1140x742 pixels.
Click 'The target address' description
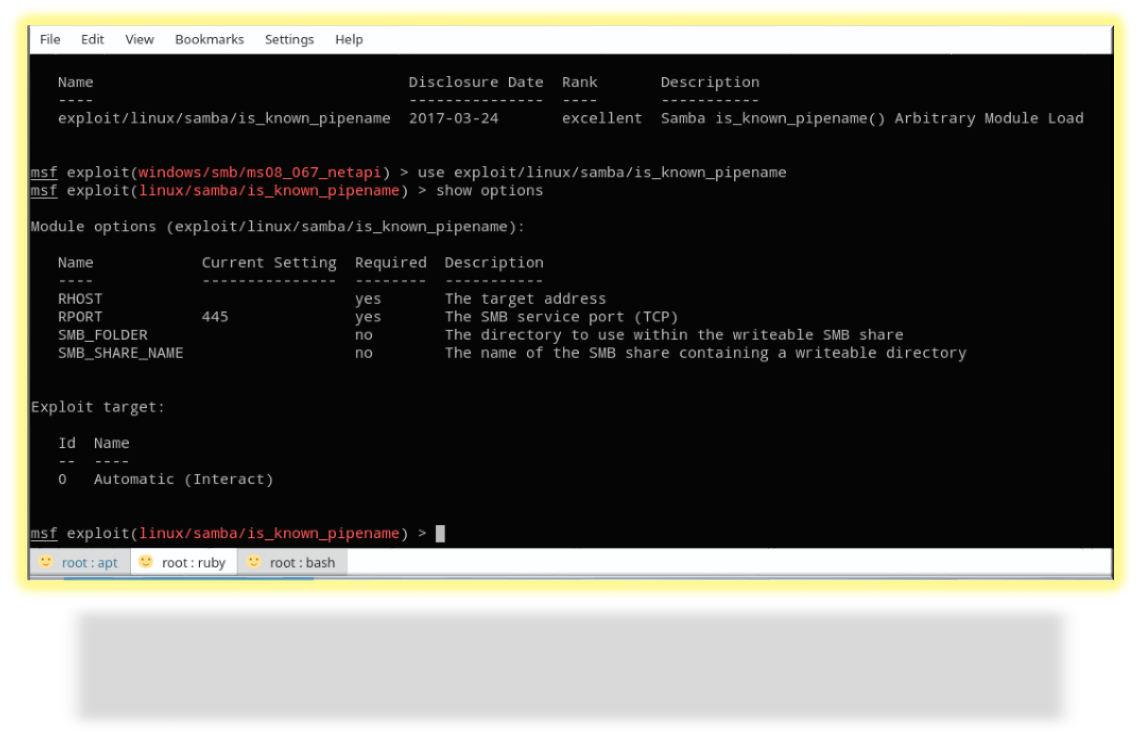(525, 299)
